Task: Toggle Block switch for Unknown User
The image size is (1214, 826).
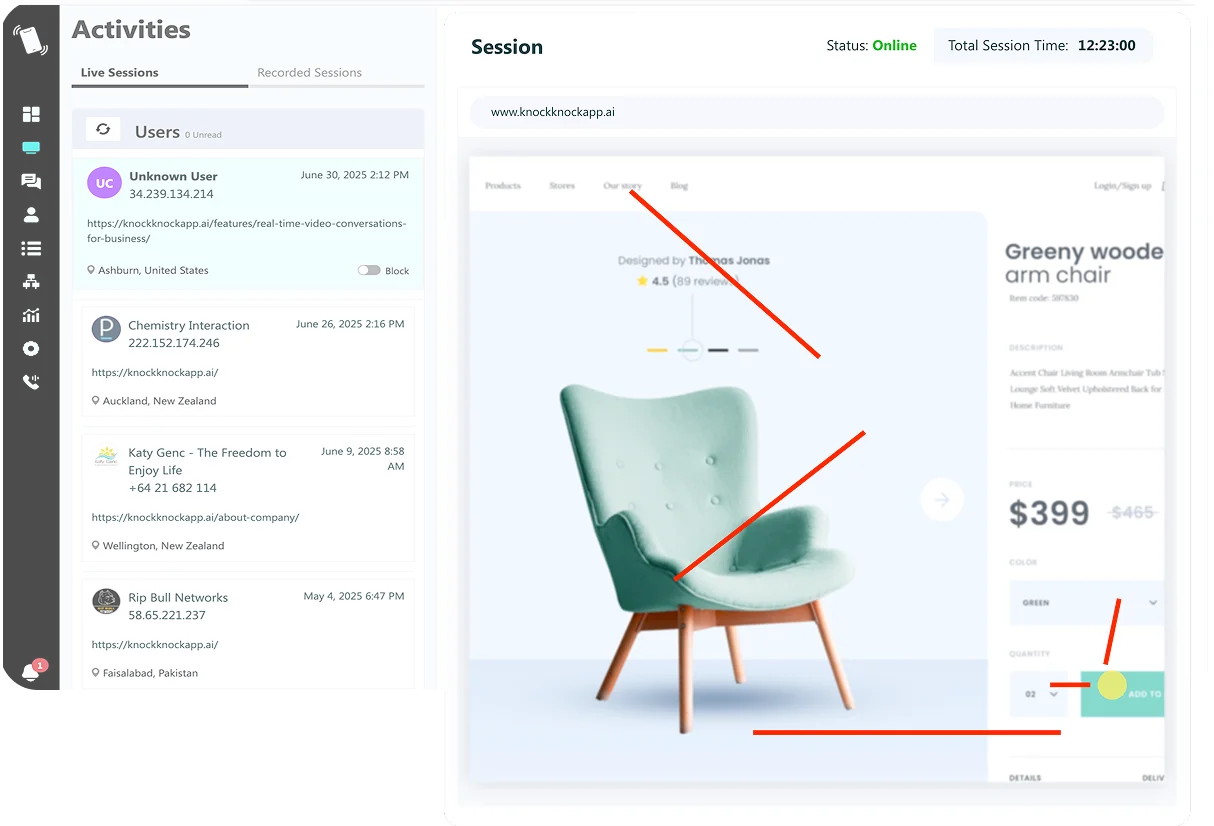Action: [369, 270]
